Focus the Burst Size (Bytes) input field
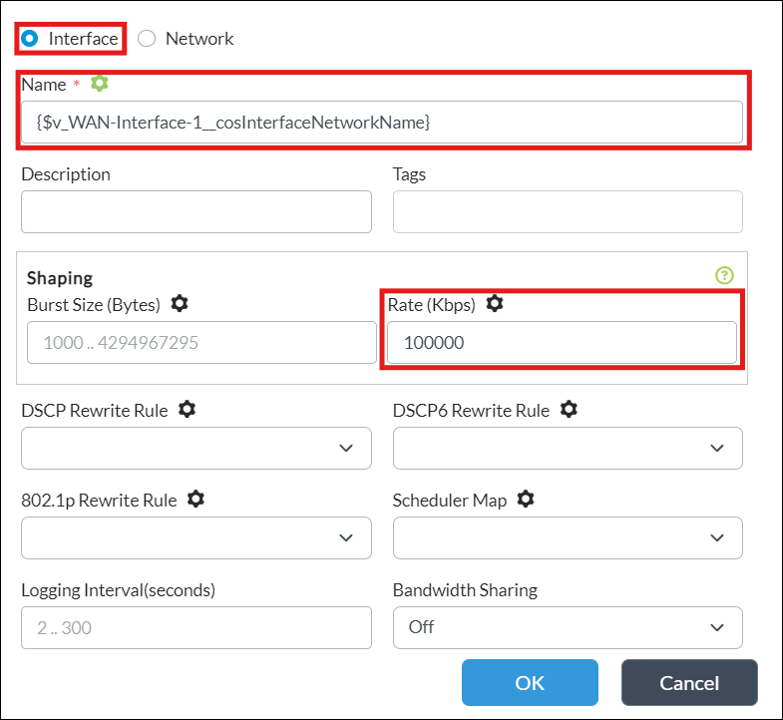 202,343
